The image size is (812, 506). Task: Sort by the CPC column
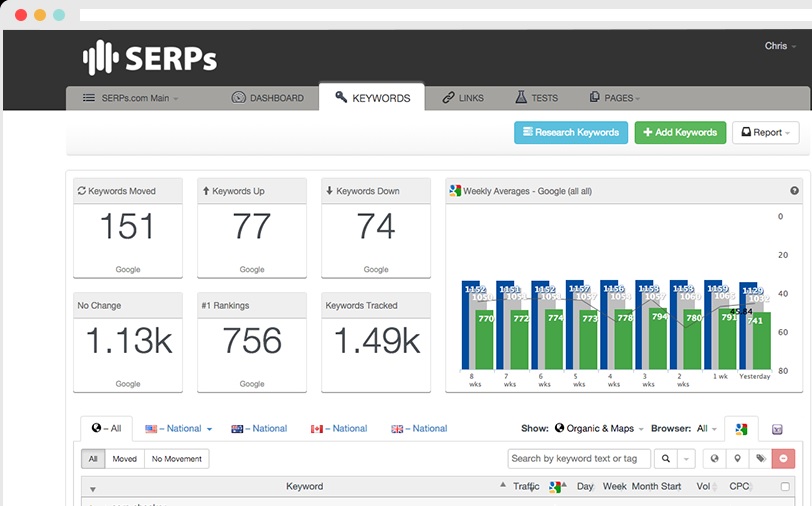pos(739,486)
